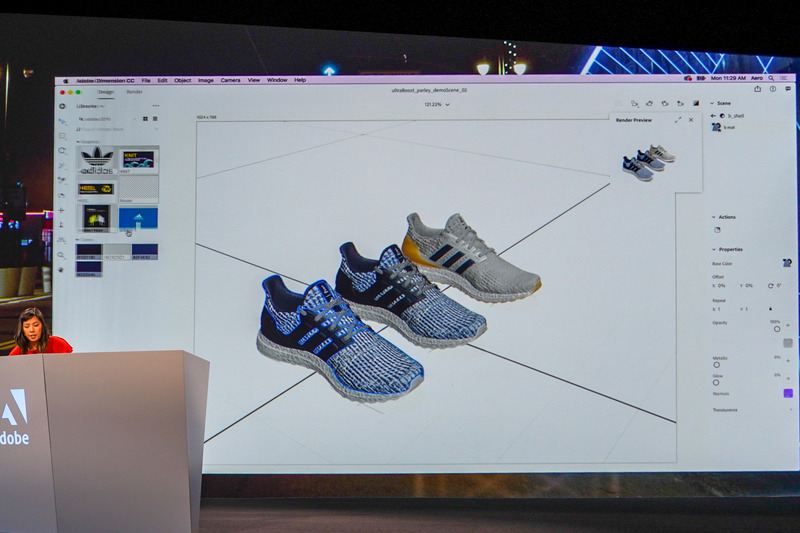Screen dimensions: 800x533
Task: Click the b_shell object name
Action: tap(736, 116)
